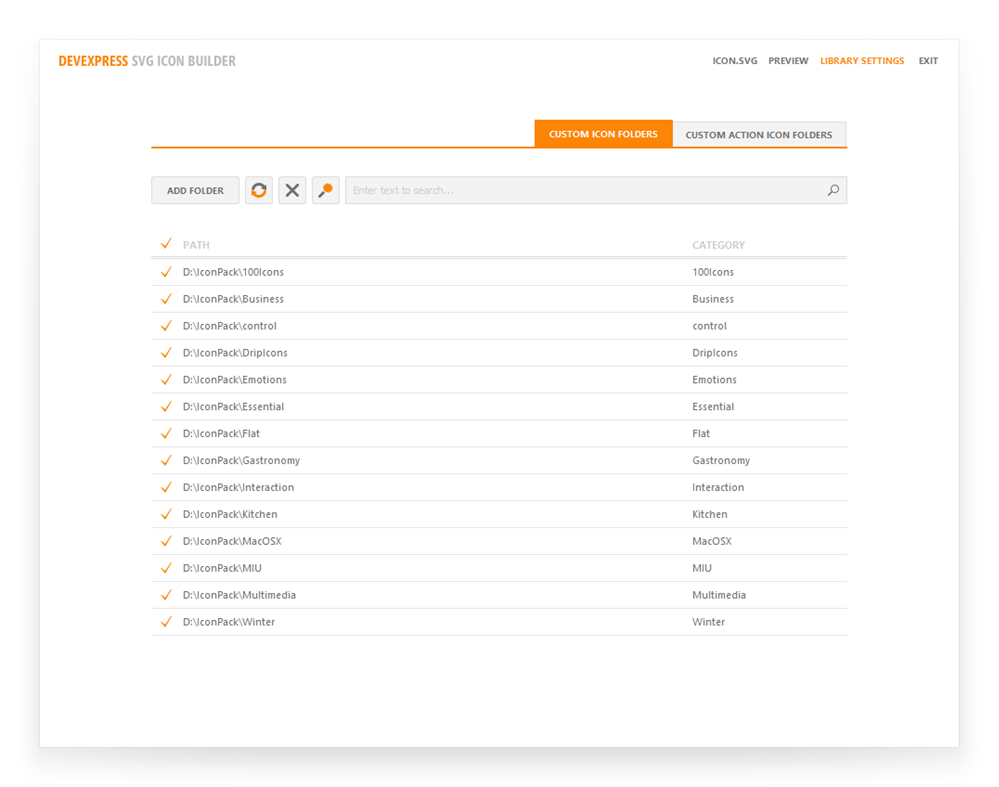Viewport: 999px width, 787px height.
Task: Click the Business category cell
Action: pyautogui.click(x=713, y=299)
